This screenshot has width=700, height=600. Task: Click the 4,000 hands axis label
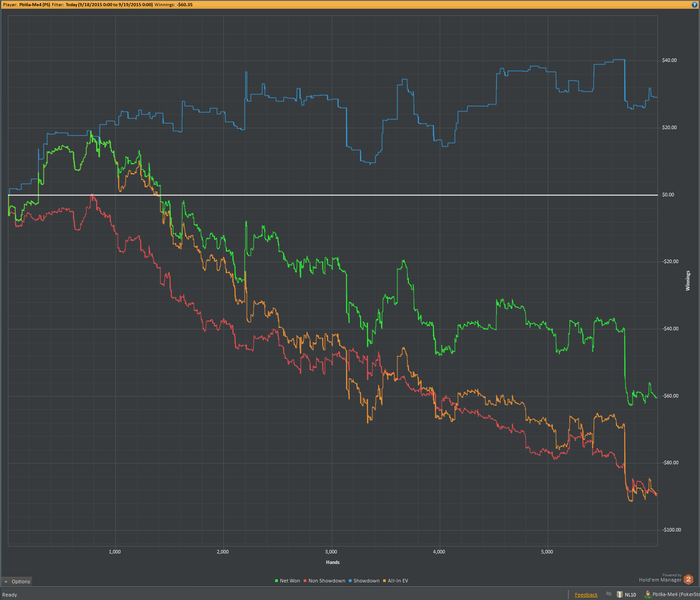click(439, 552)
